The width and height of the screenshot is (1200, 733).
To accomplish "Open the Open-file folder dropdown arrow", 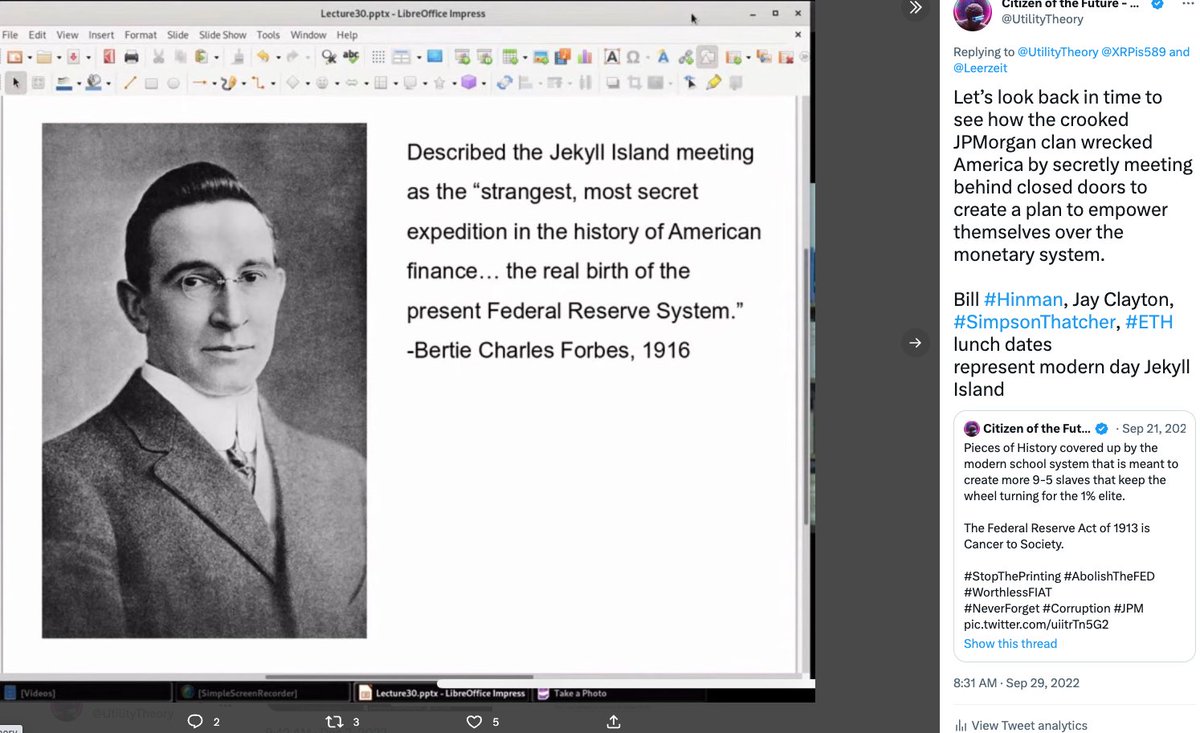I will coord(59,57).
